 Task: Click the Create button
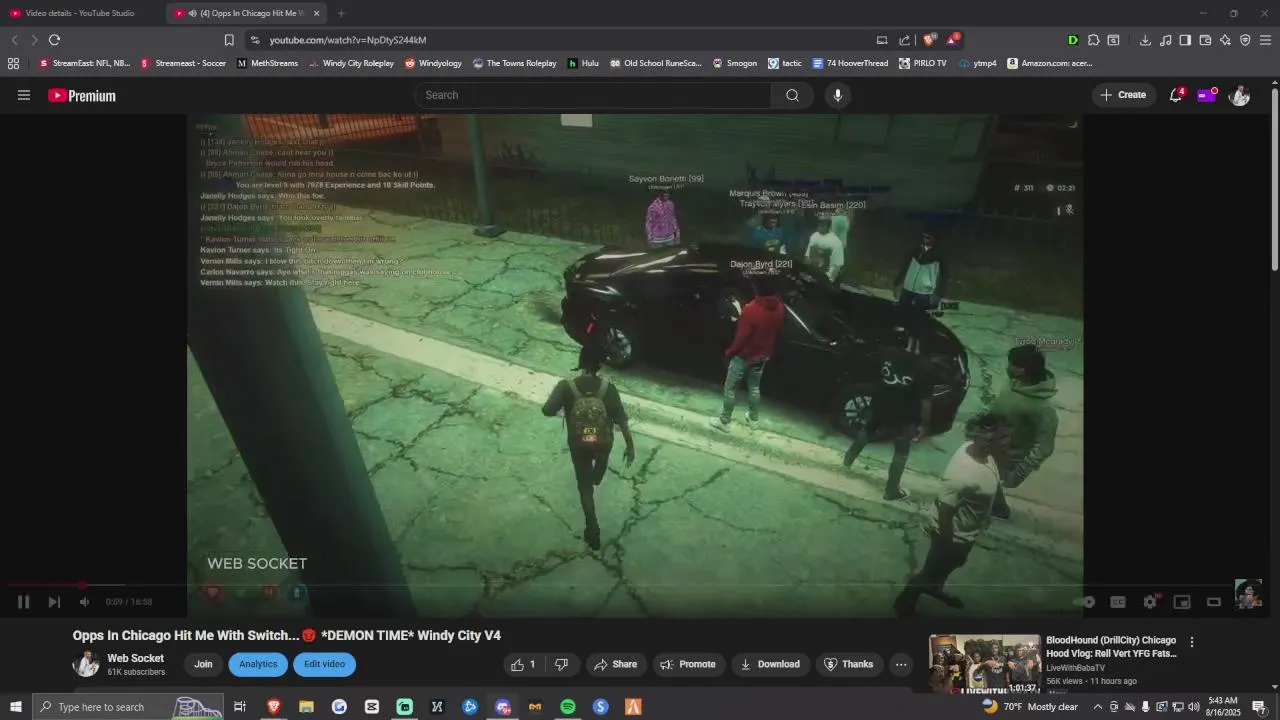click(1123, 95)
